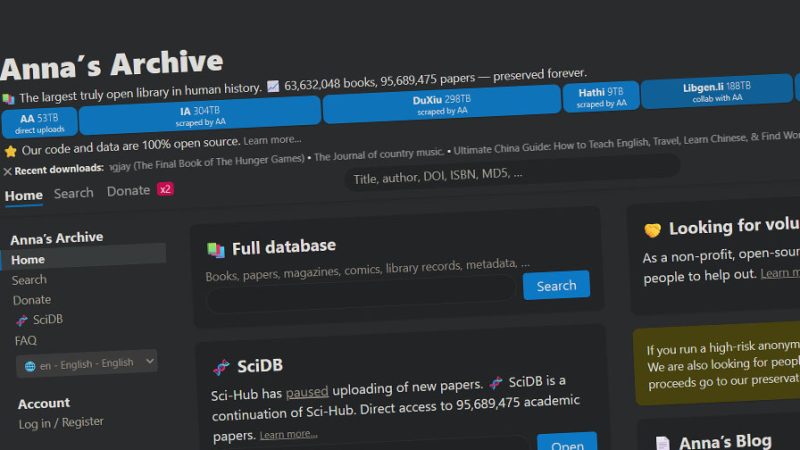Open SciDB from the sidebar
This screenshot has height=450, width=800.
click(47, 320)
